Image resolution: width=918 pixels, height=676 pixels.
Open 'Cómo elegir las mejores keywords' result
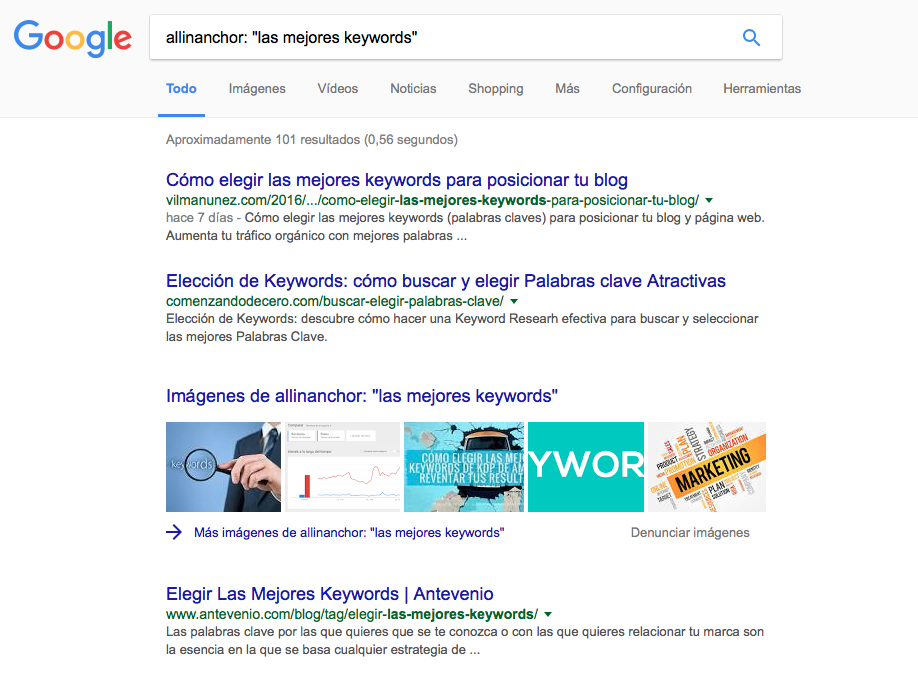tap(397, 180)
